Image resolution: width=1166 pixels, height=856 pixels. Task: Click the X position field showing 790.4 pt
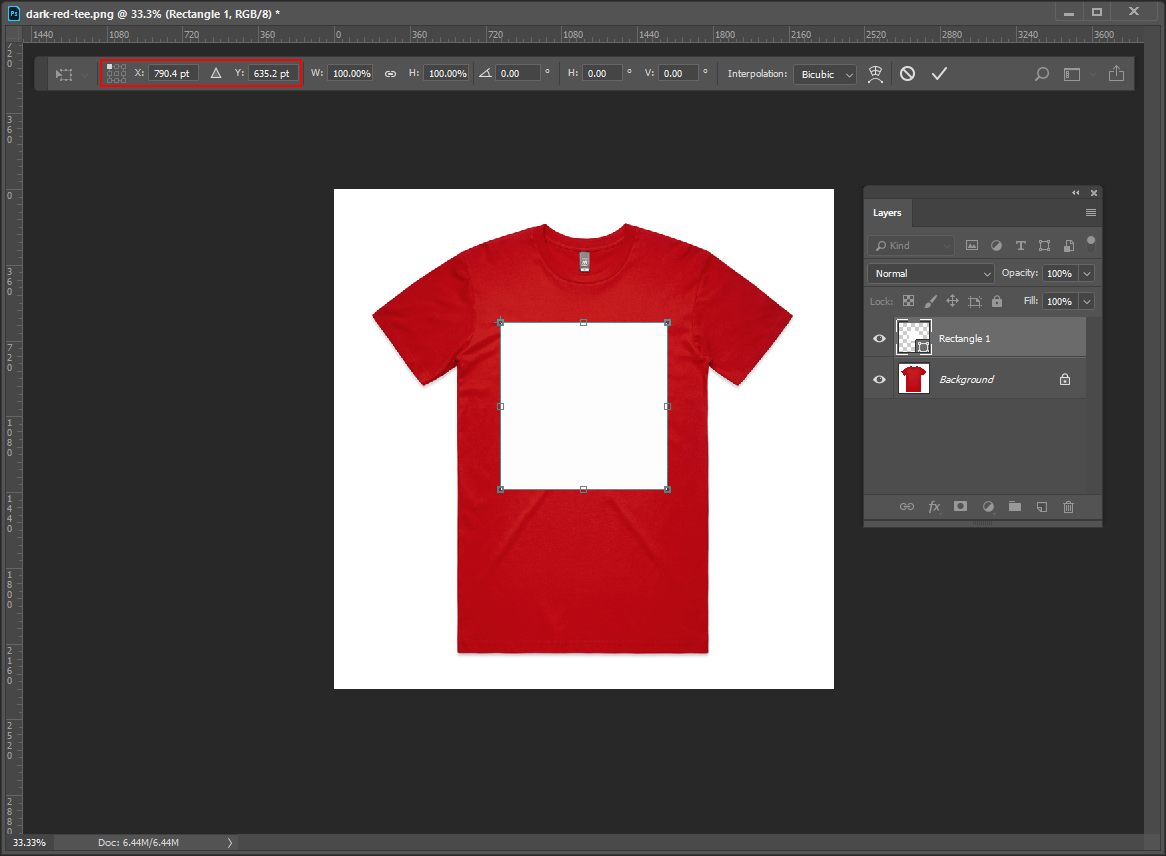click(x=173, y=73)
